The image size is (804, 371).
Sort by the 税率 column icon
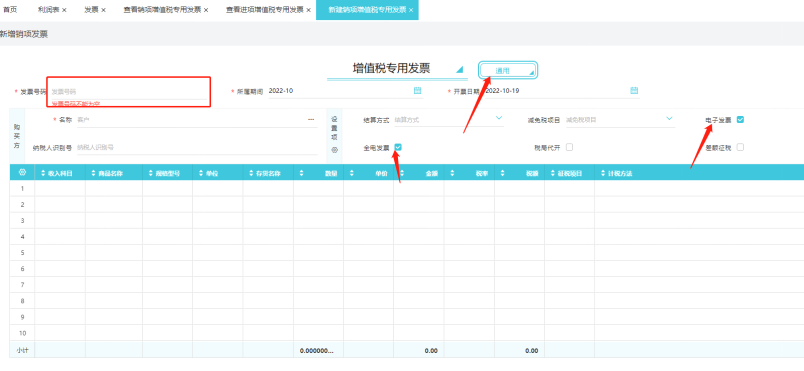point(452,174)
